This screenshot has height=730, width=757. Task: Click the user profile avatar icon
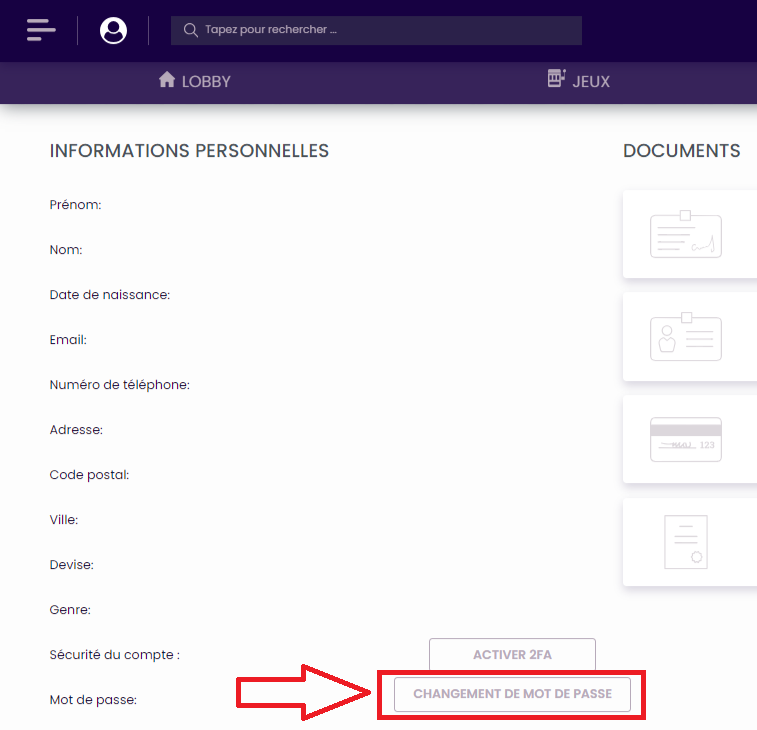coord(113,30)
